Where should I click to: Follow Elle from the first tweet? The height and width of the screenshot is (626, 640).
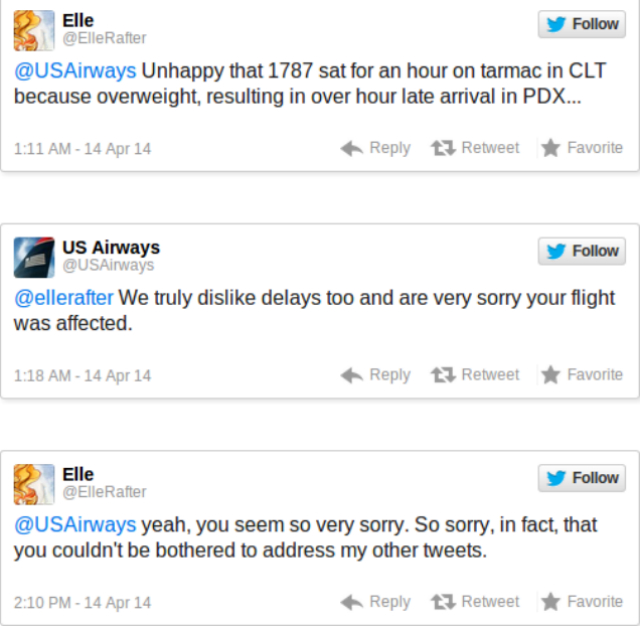click(x=582, y=24)
